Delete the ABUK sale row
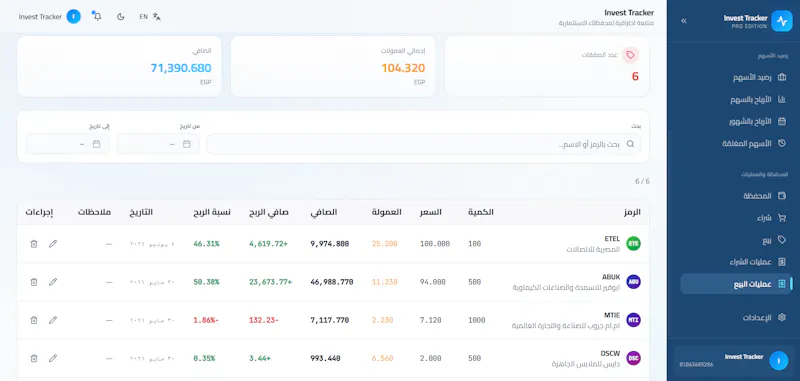Screen dimensions: 800x381 (x=34, y=282)
